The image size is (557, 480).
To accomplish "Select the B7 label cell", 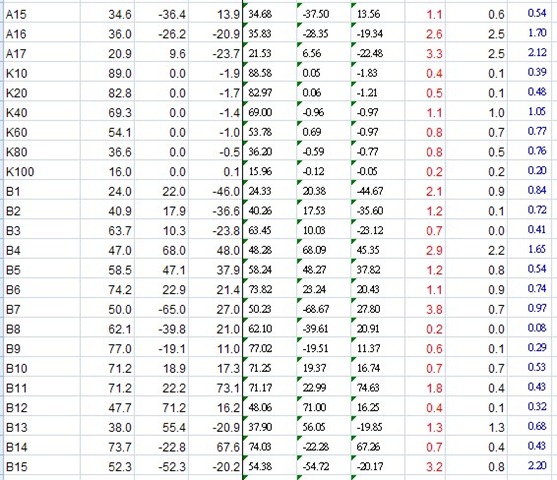I will [x=42, y=309].
